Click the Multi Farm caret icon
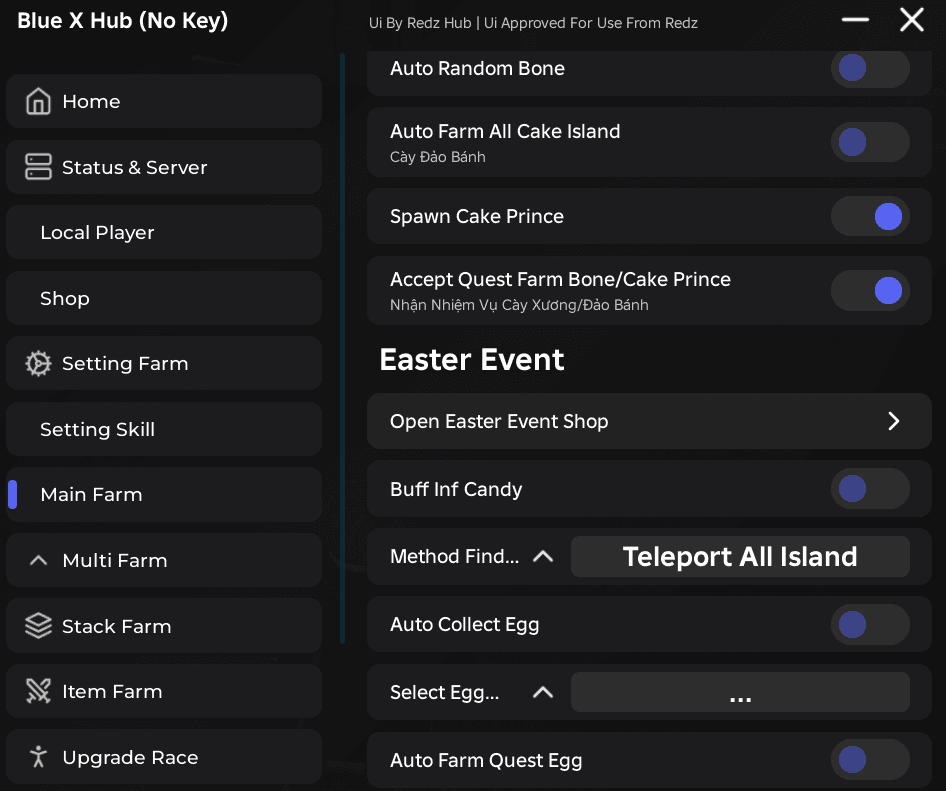Image resolution: width=946 pixels, height=791 pixels. (38, 561)
